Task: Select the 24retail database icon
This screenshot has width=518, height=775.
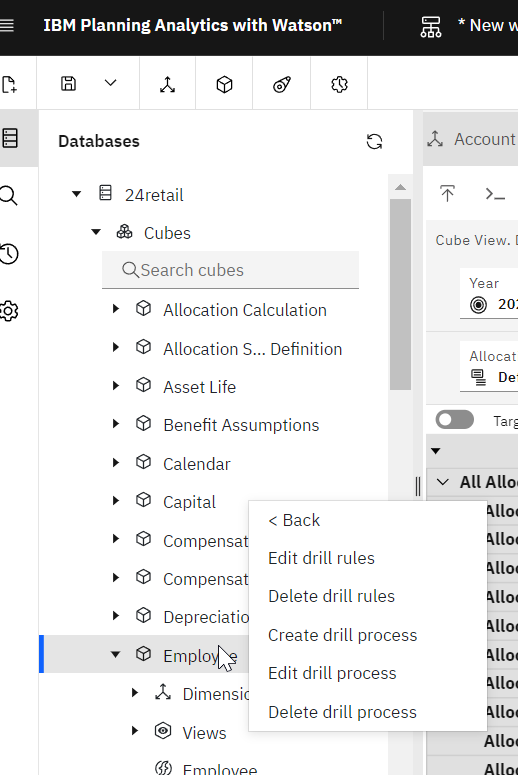Action: [x=105, y=192]
